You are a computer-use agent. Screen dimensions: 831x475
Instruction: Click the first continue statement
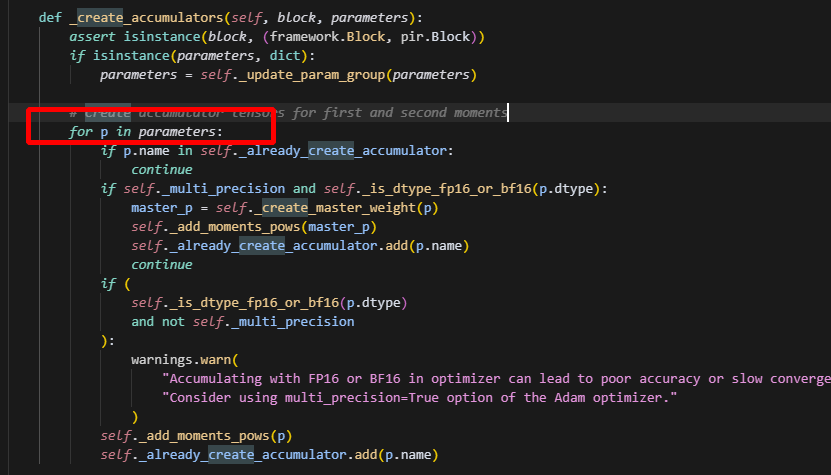point(162,170)
